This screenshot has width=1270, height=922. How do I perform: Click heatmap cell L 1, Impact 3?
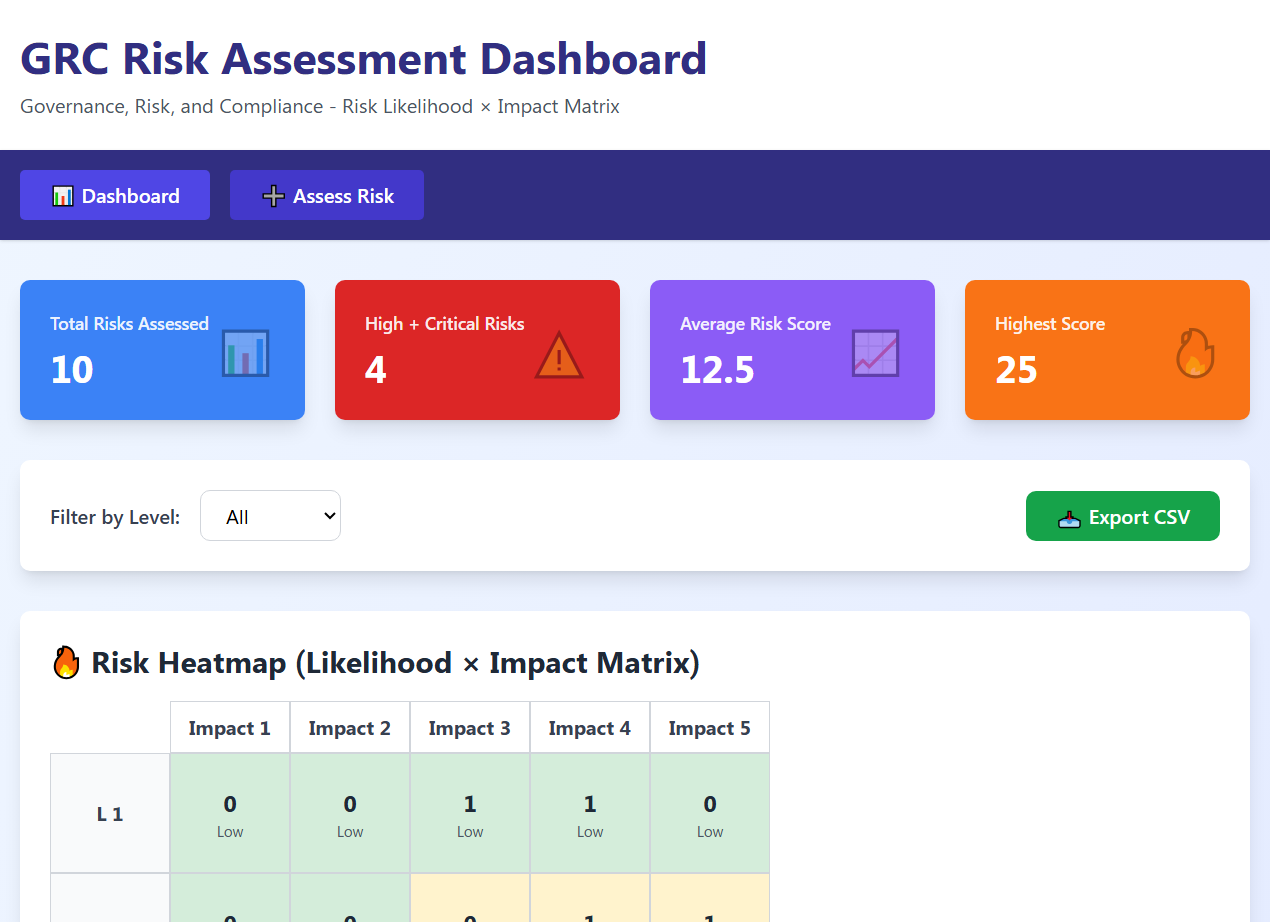(470, 813)
